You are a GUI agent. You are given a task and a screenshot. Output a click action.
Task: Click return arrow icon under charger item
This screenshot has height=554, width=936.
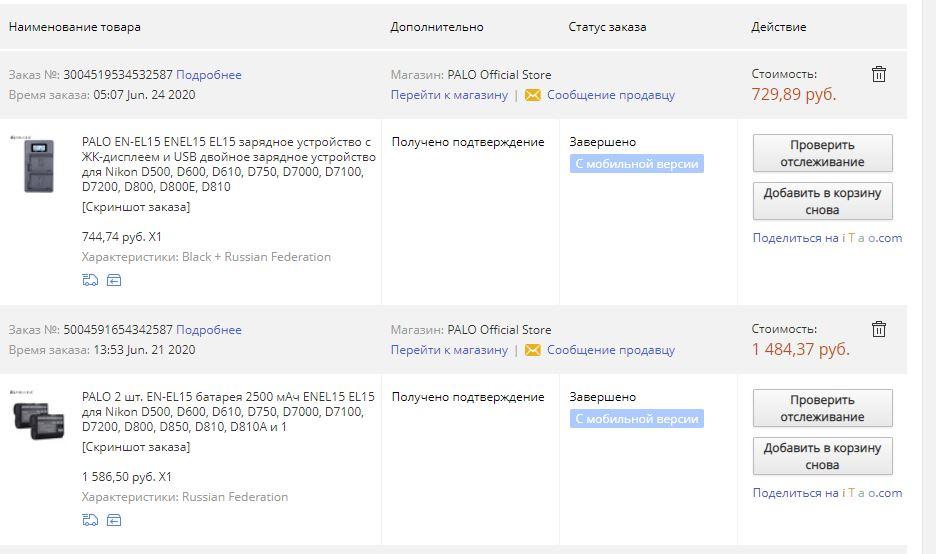[x=114, y=280]
